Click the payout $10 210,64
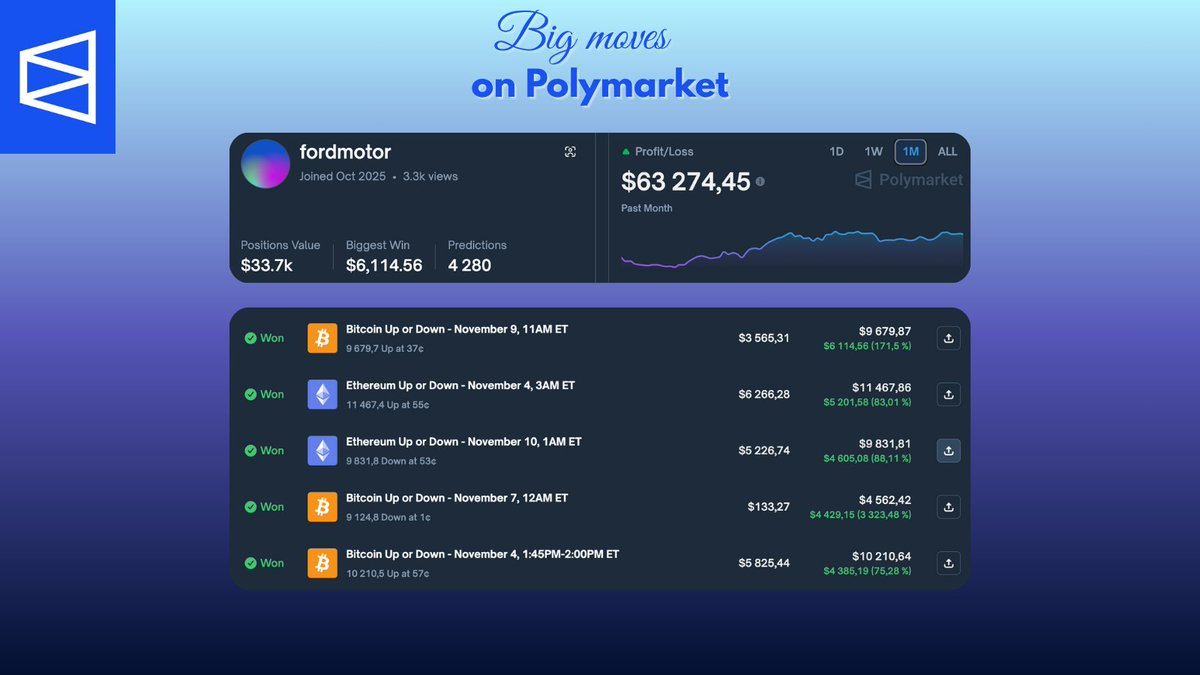Image resolution: width=1200 pixels, height=675 pixels. [882, 556]
